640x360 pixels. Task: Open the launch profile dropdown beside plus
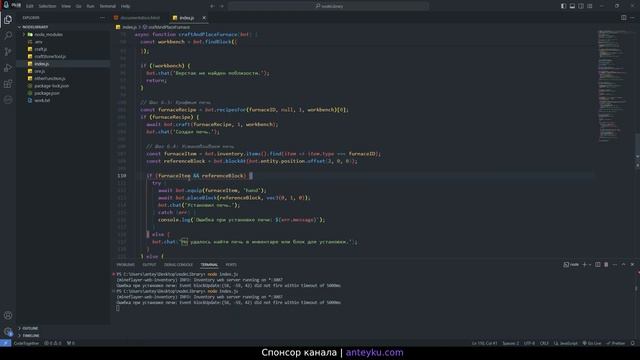pyautogui.click(x=590, y=264)
